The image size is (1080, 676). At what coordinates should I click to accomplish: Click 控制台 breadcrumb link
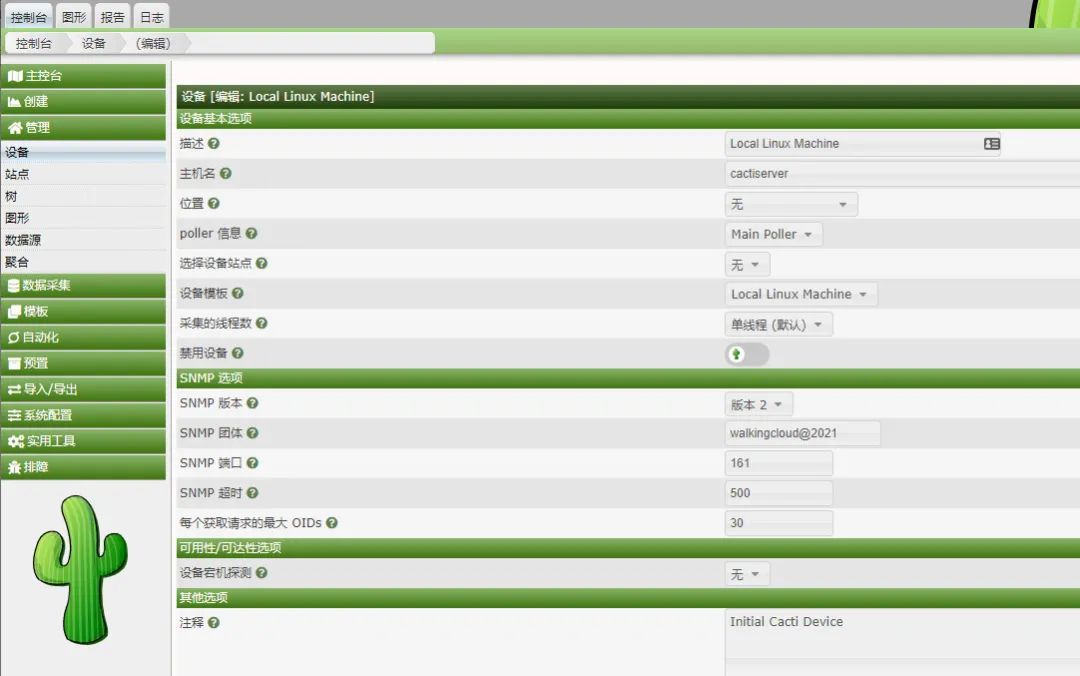34,43
